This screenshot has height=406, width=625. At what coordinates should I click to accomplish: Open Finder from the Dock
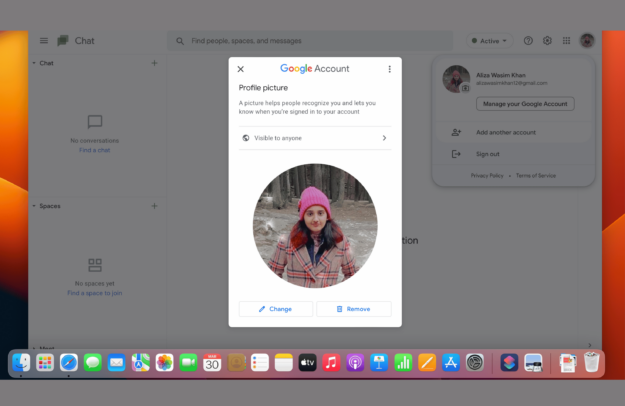click(21, 363)
